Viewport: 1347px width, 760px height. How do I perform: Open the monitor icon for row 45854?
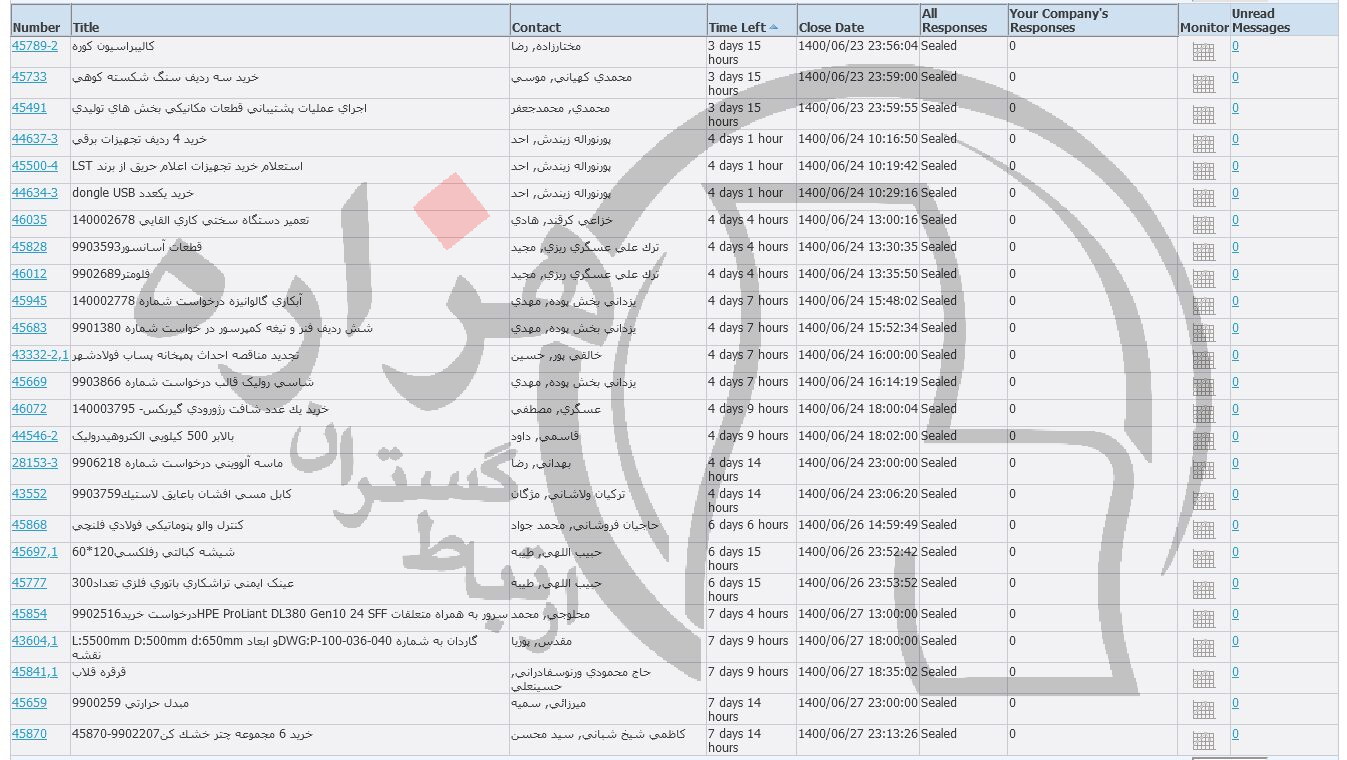(1203, 619)
